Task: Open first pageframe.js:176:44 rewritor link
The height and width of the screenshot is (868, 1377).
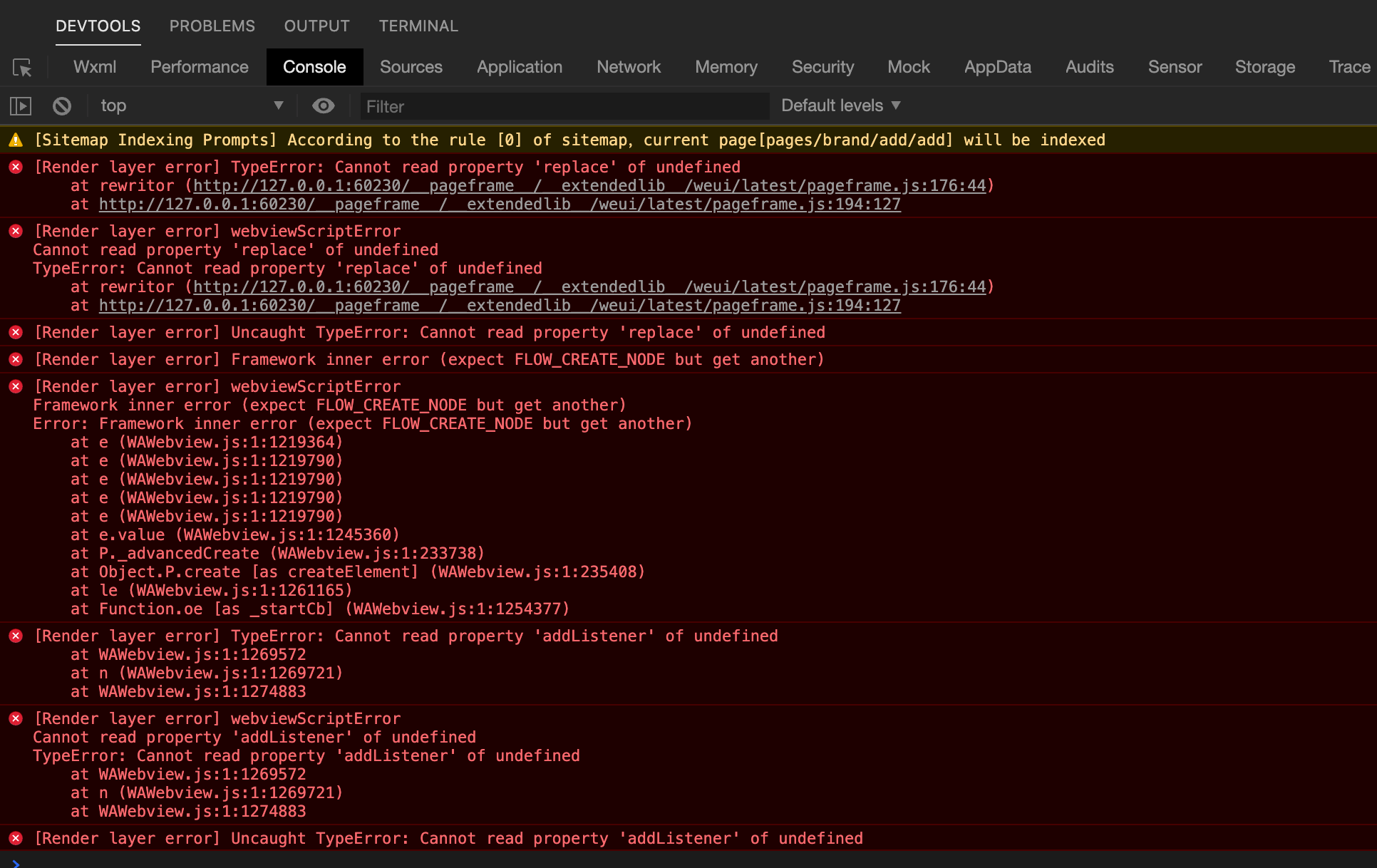Action: pyautogui.click(x=589, y=186)
